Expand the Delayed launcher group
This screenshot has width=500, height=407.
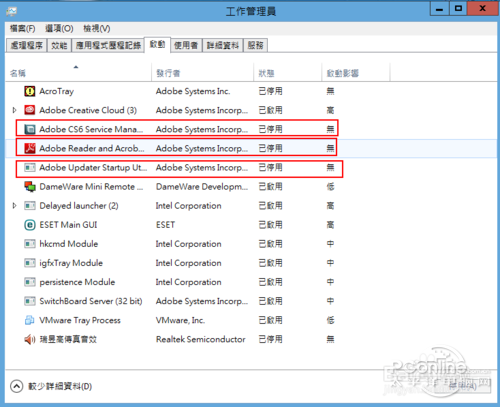(x=14, y=206)
